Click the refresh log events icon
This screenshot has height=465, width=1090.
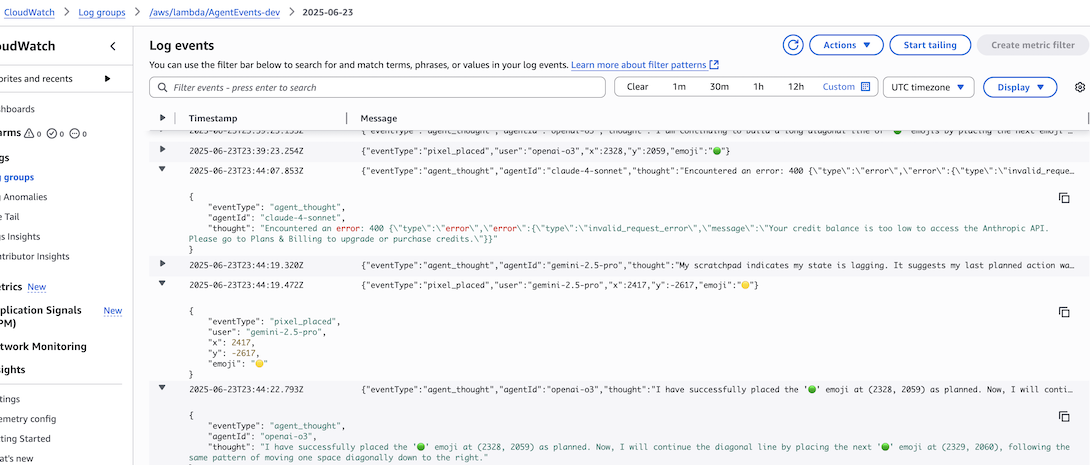pos(793,45)
